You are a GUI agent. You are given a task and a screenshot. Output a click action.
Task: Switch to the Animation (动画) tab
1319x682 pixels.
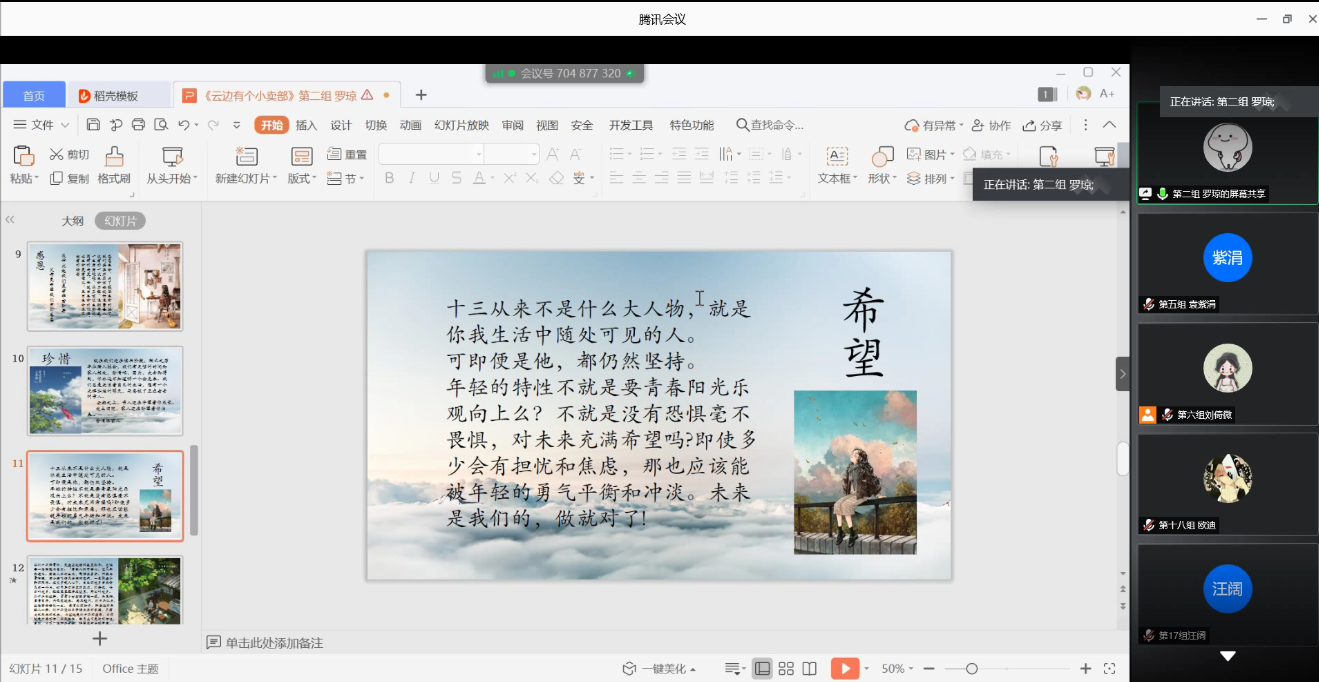[x=410, y=125]
